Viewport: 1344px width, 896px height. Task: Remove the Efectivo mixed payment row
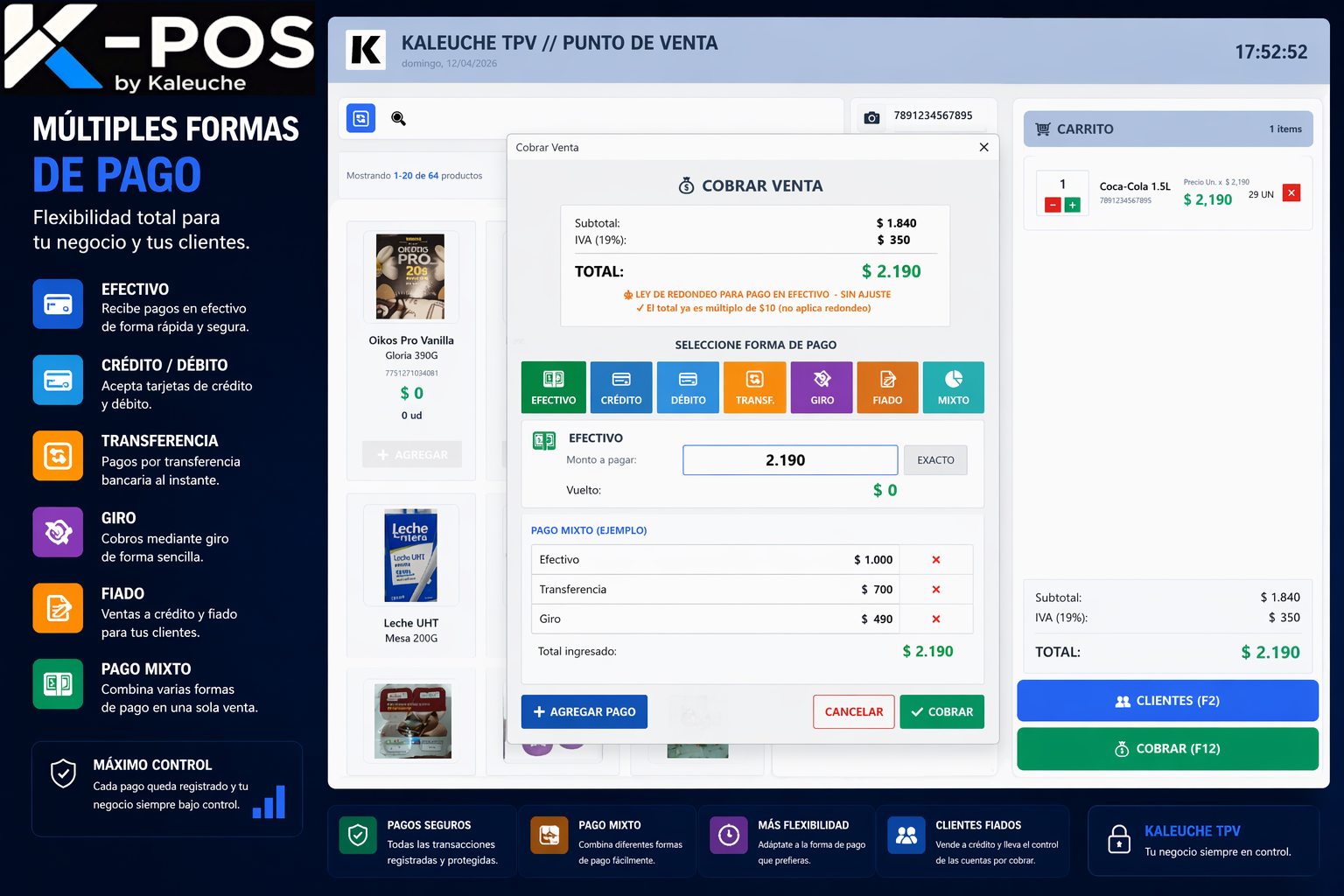coord(936,560)
